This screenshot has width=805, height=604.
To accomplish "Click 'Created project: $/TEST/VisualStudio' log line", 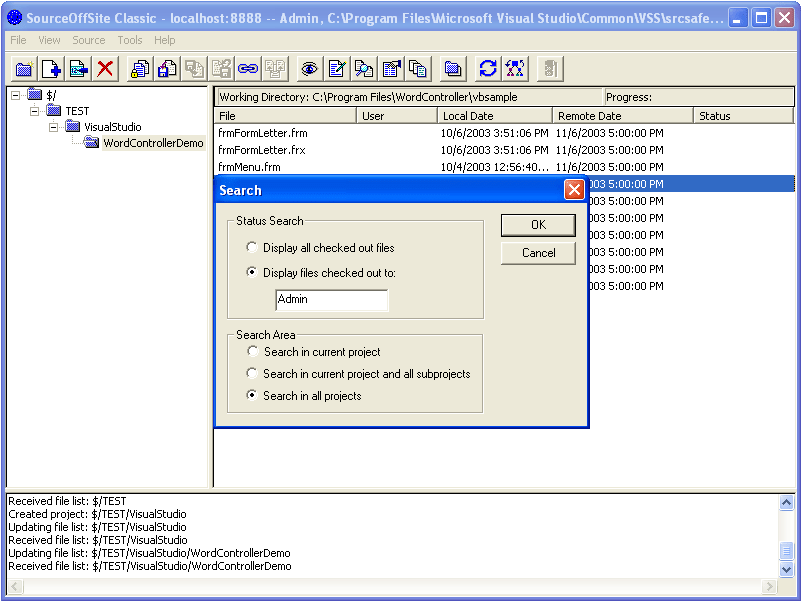I will coord(98,514).
